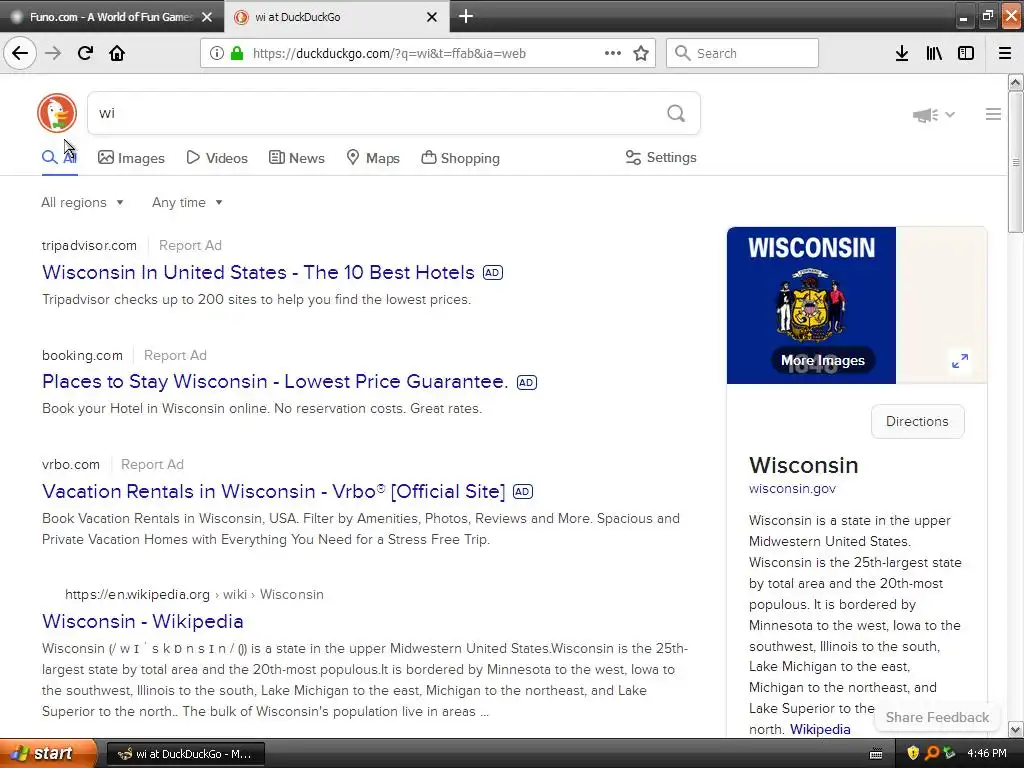Close the Funo.com tab
The height and width of the screenshot is (768, 1024).
(x=207, y=17)
